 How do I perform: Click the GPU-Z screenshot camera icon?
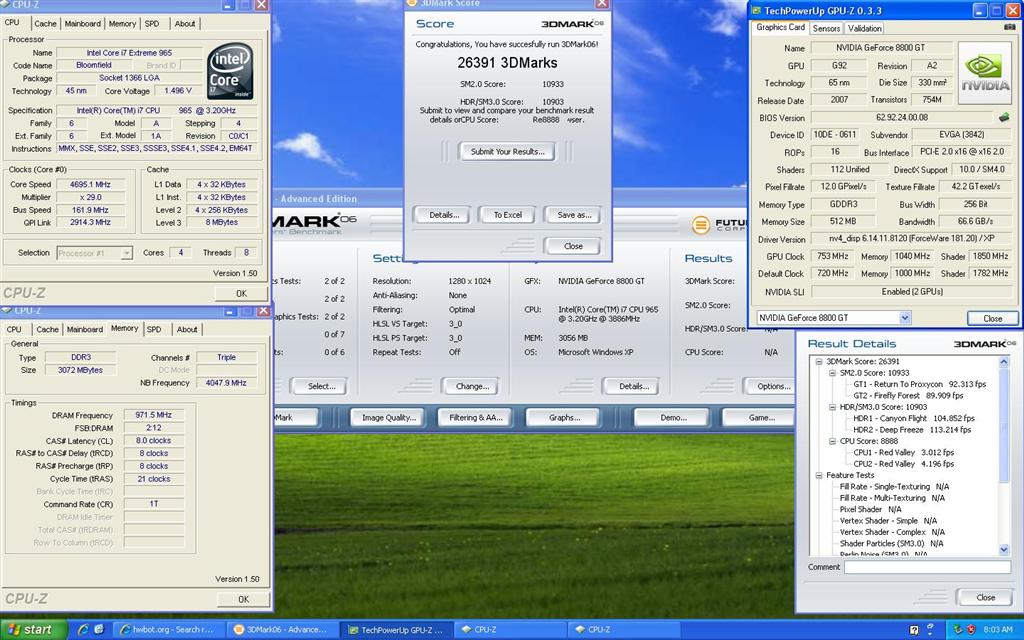(x=1009, y=27)
